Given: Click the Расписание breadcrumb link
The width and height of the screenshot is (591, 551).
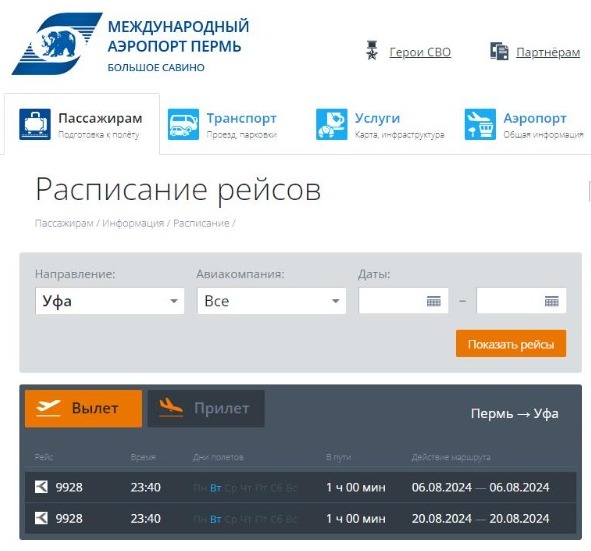Looking at the screenshot, I should pos(201,223).
